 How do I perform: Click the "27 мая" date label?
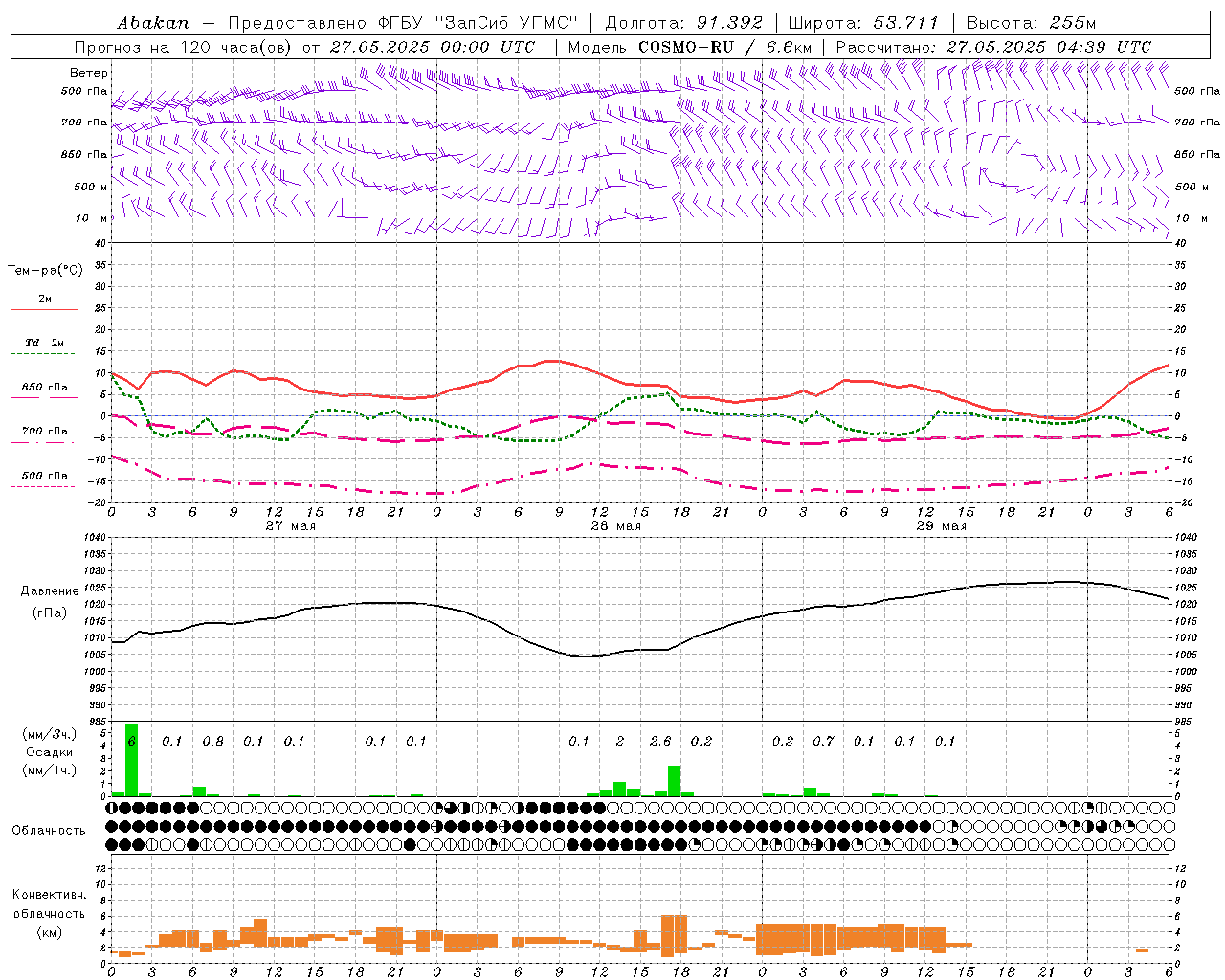pyautogui.click(x=290, y=526)
